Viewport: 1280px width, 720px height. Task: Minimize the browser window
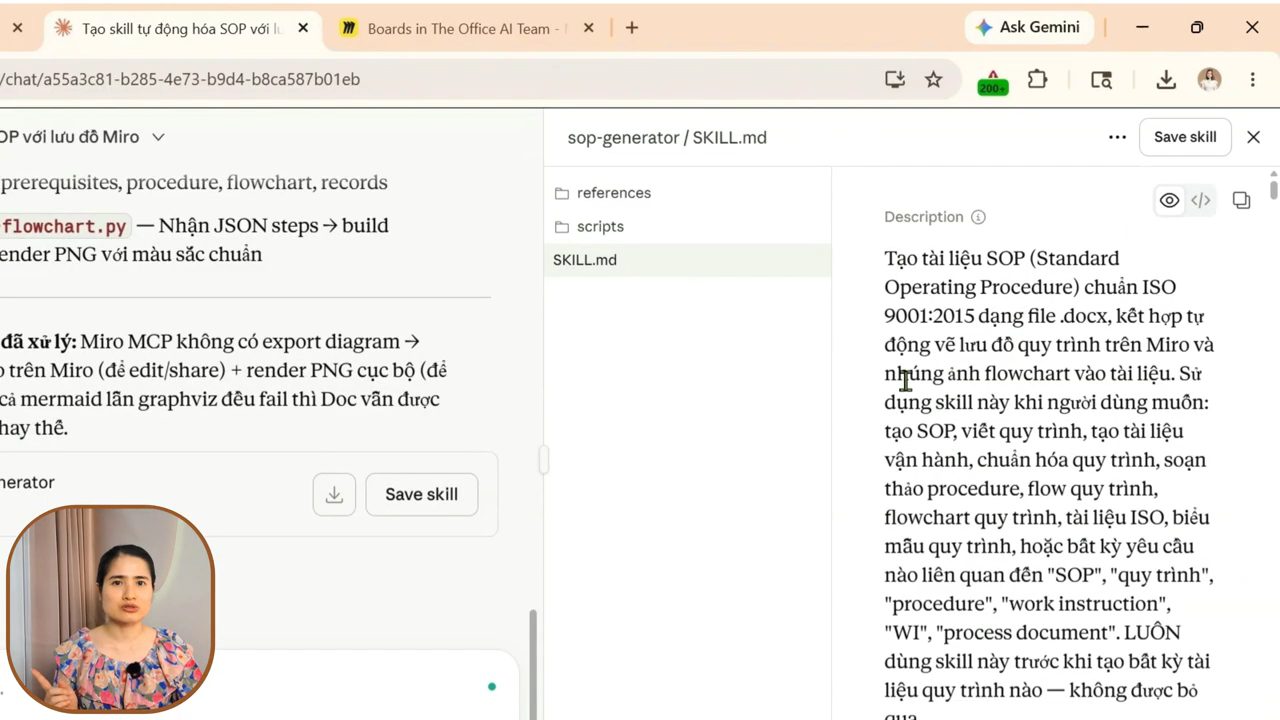click(x=1142, y=28)
